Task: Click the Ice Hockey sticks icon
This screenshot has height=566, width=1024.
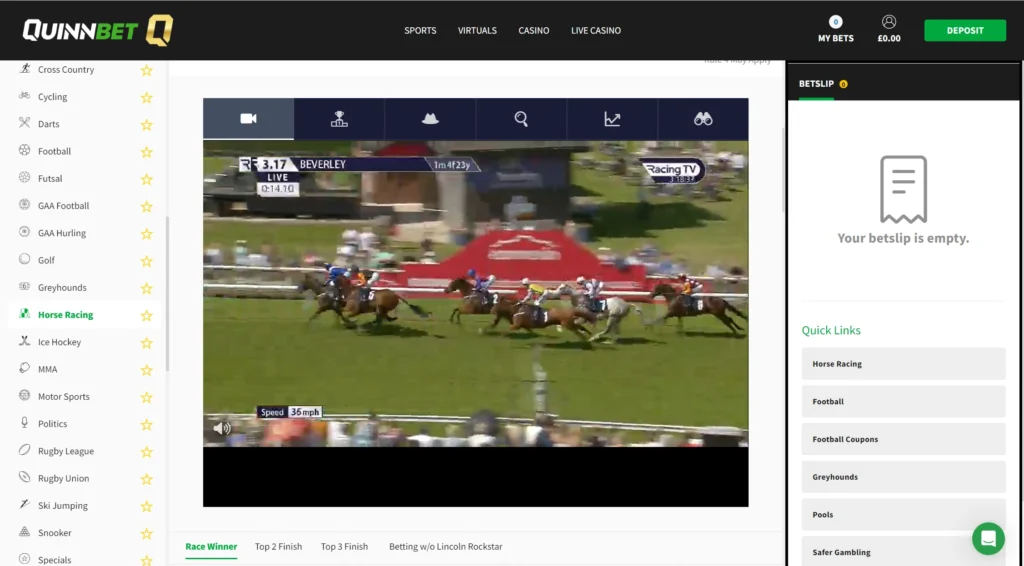Action: 24,341
